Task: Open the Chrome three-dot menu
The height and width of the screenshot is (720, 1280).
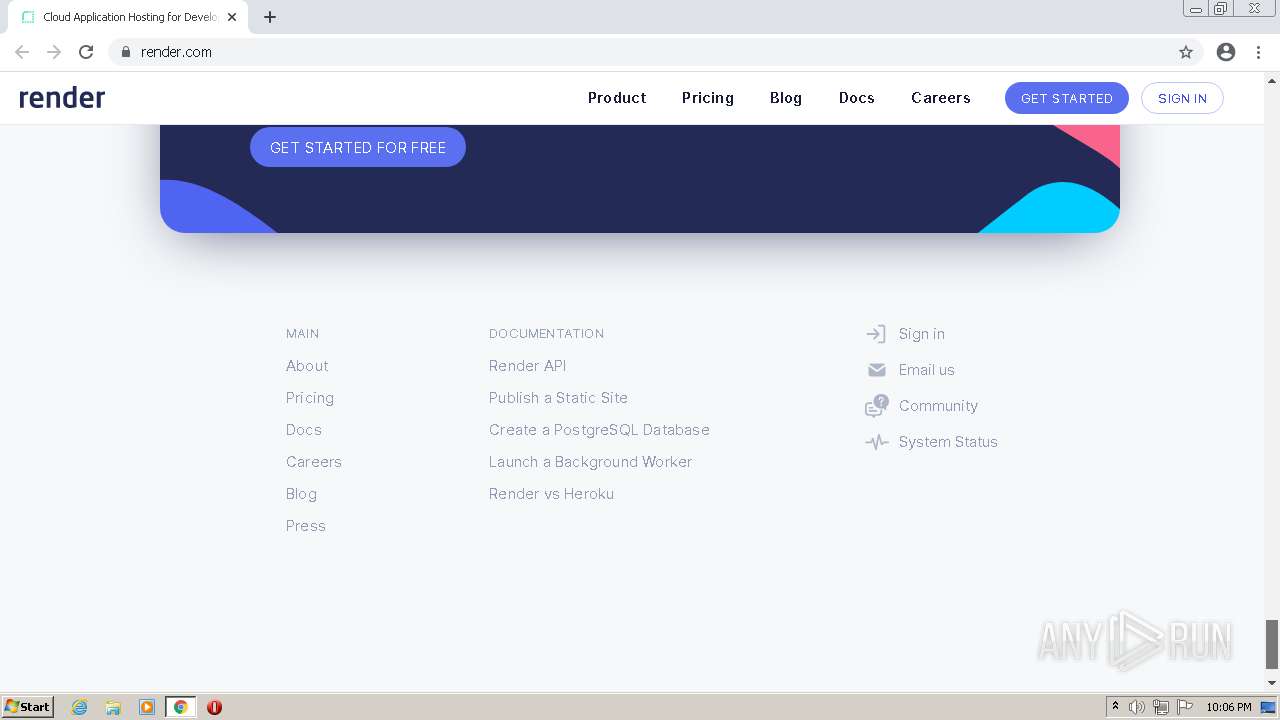Action: (1259, 52)
